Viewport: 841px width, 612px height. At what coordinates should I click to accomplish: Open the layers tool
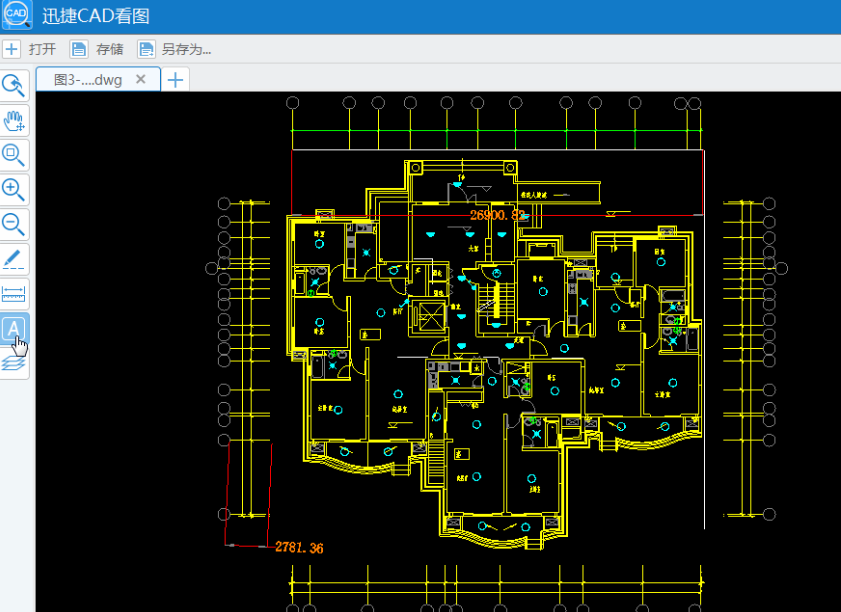[x=14, y=363]
